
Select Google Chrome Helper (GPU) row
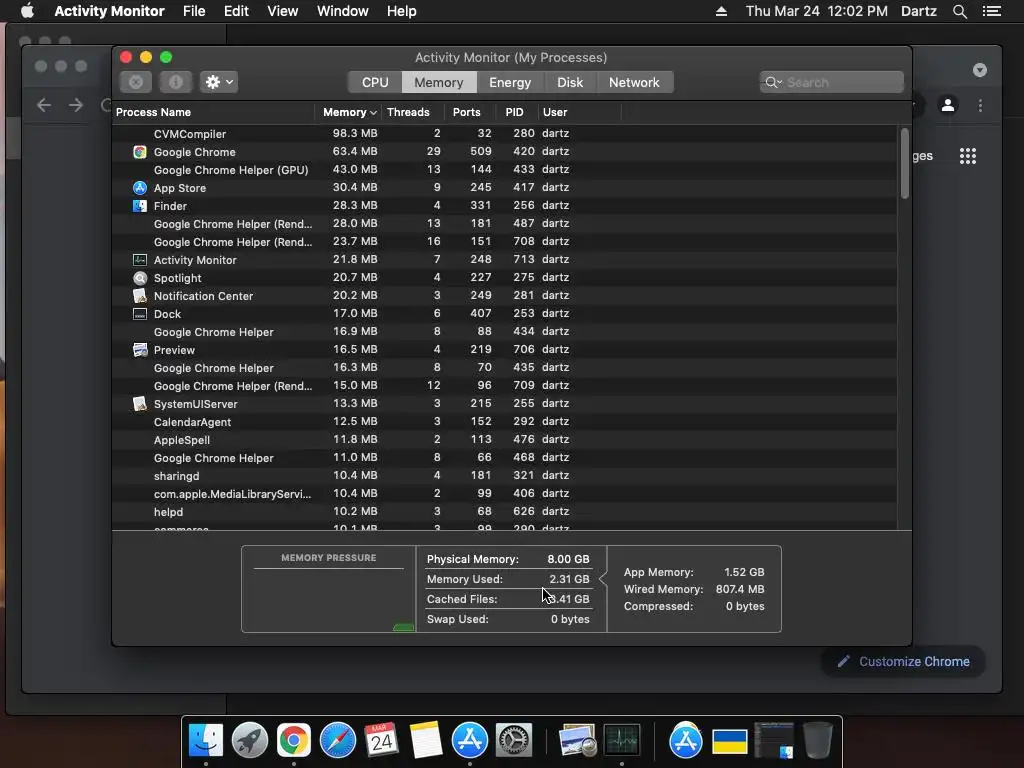tap(504, 169)
